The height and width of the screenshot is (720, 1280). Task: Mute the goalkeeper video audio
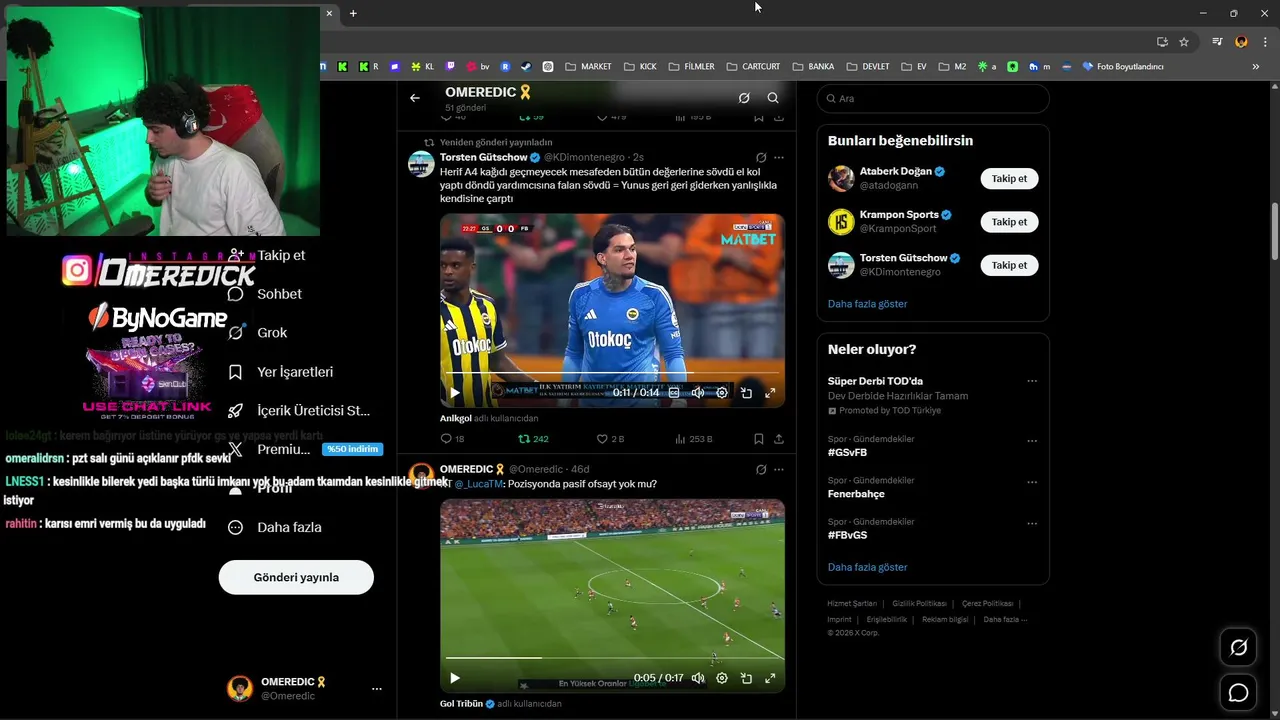(698, 393)
